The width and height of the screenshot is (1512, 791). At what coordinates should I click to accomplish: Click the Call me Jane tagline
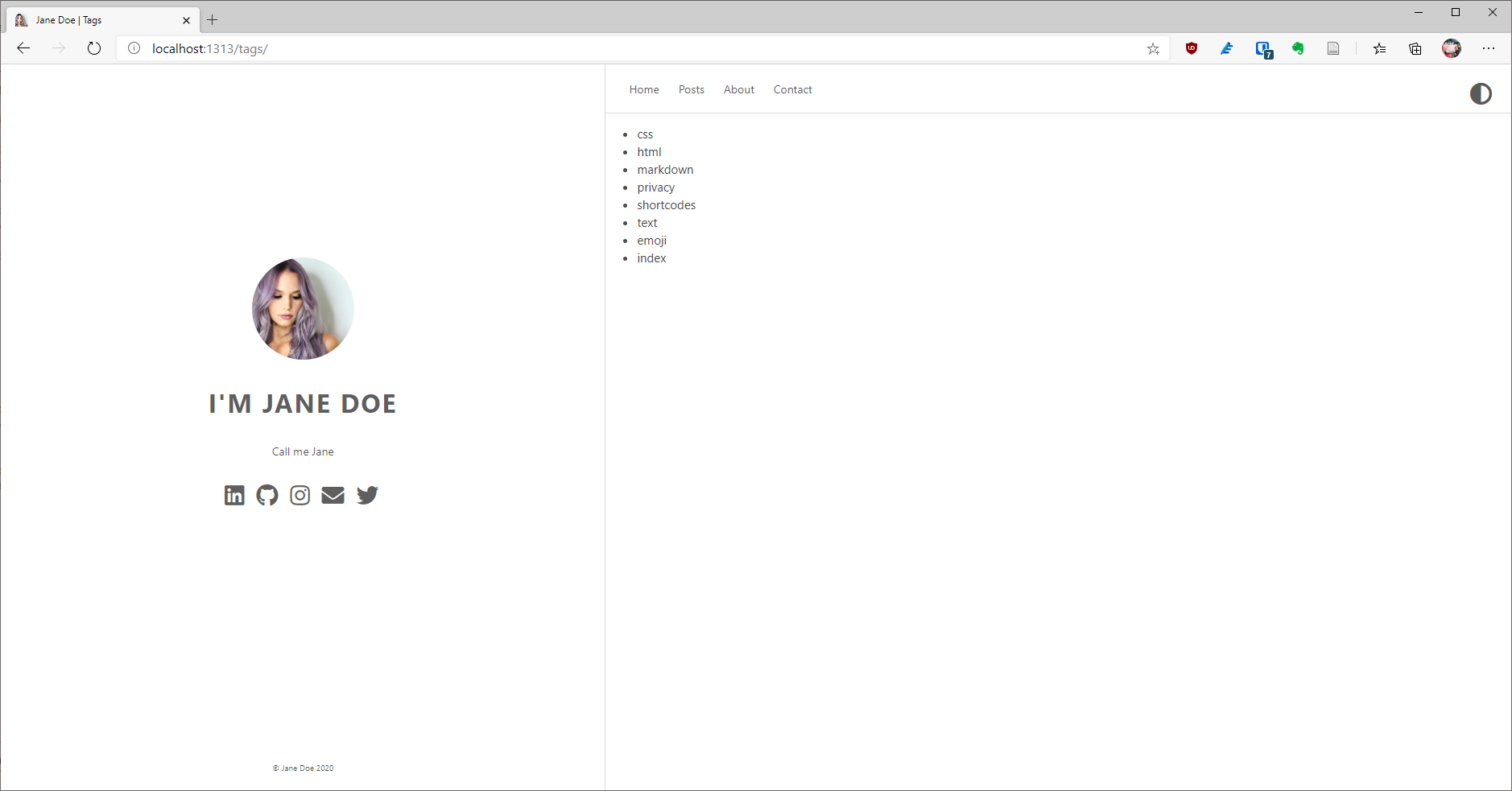coord(303,451)
